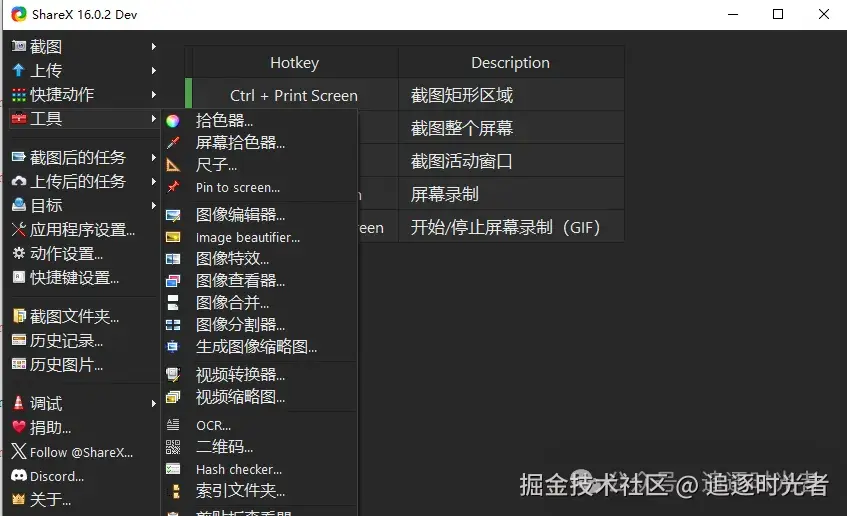Expand the 上传后的任务 submenu arrow
847x516 pixels.
(154, 182)
